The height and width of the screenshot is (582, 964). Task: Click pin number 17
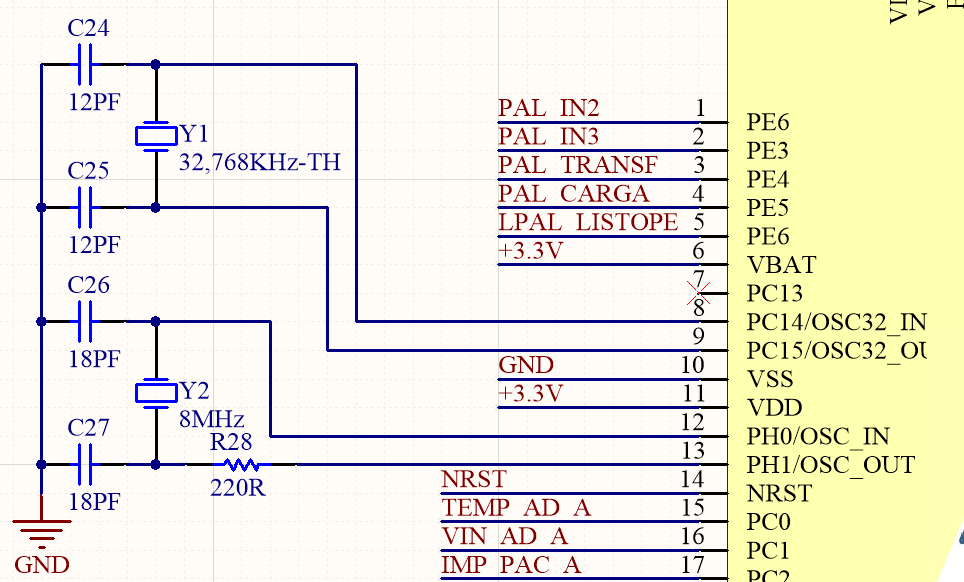(x=693, y=565)
